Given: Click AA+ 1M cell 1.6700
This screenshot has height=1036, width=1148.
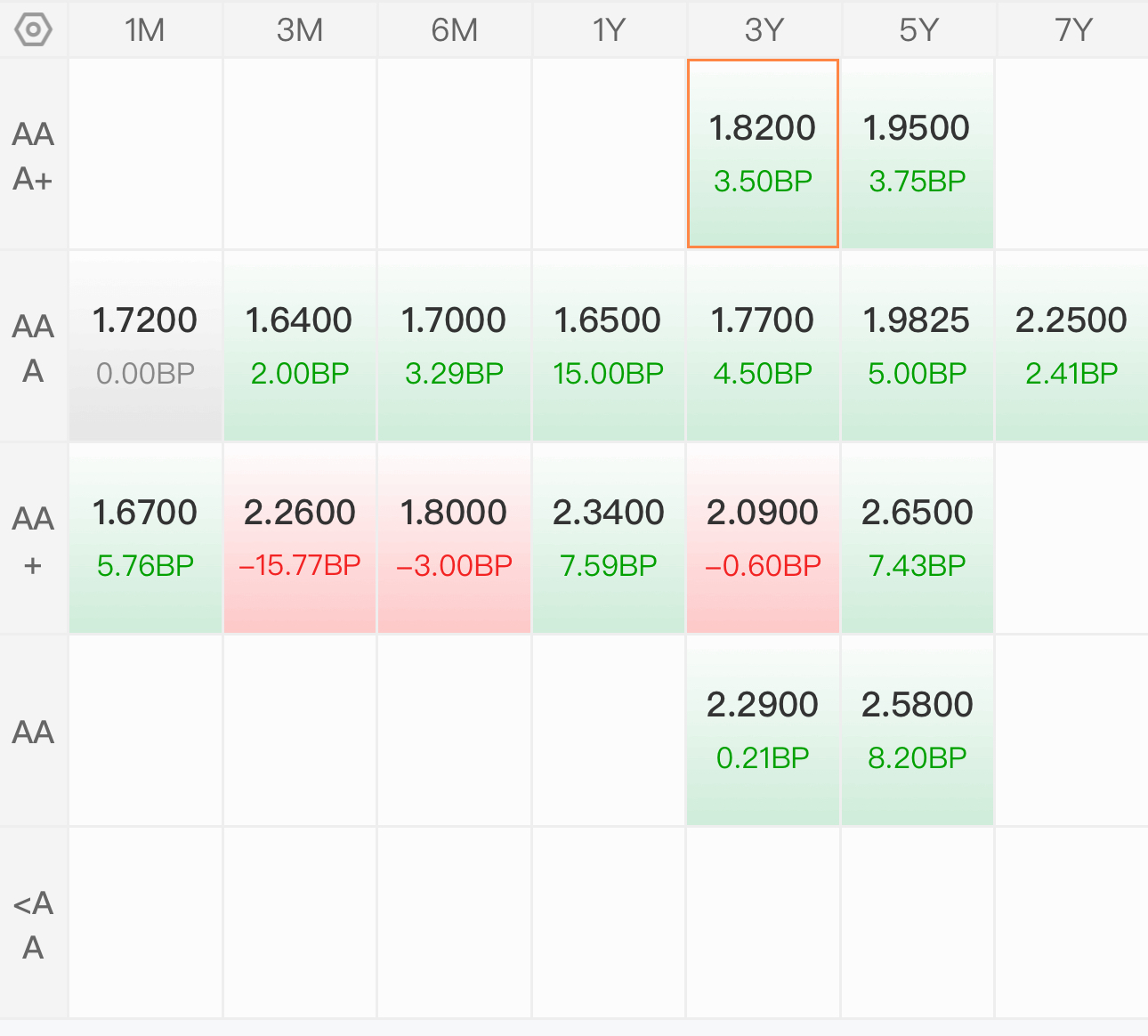Looking at the screenshot, I should pos(145,538).
